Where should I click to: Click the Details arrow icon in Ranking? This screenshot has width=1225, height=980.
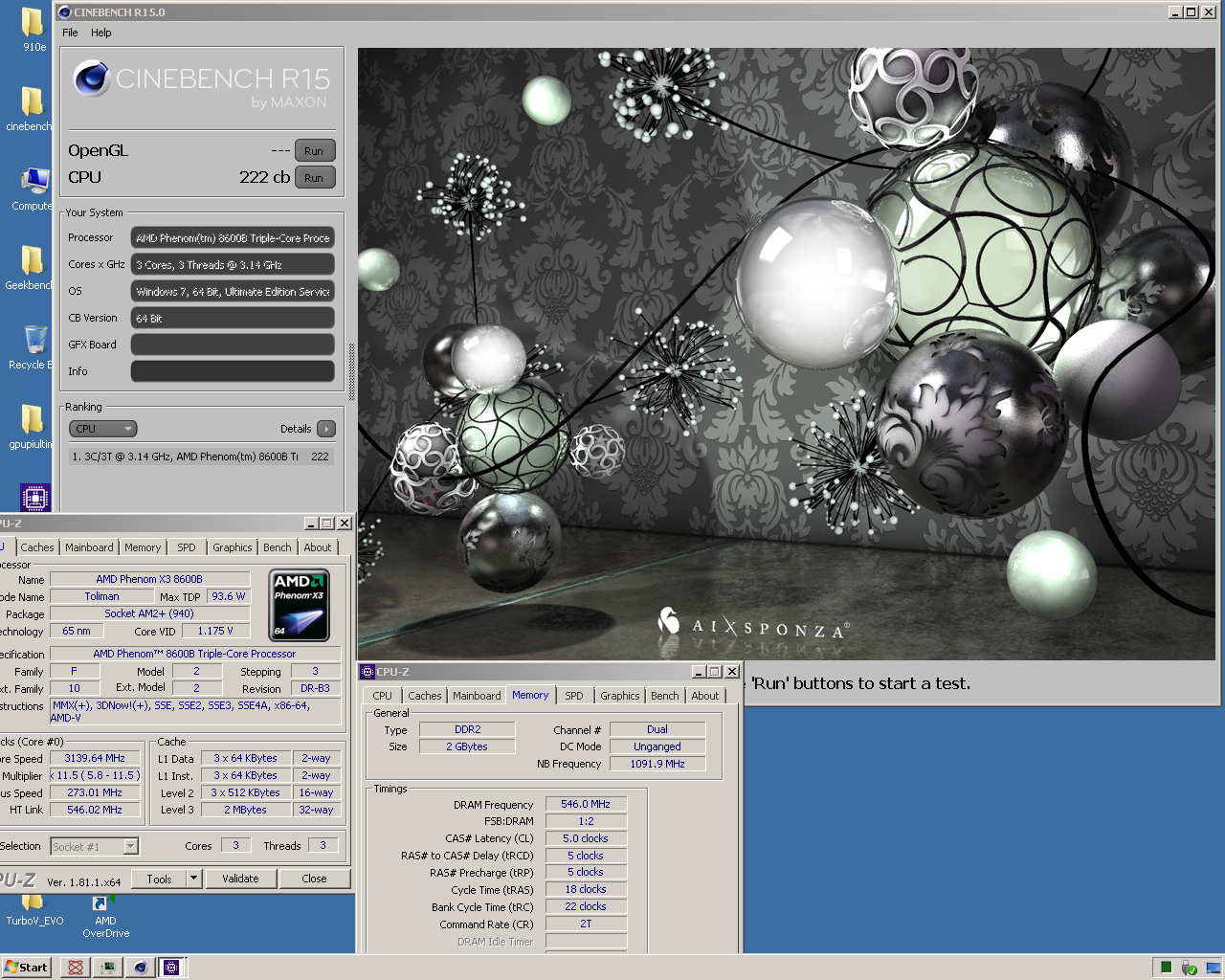tap(326, 429)
